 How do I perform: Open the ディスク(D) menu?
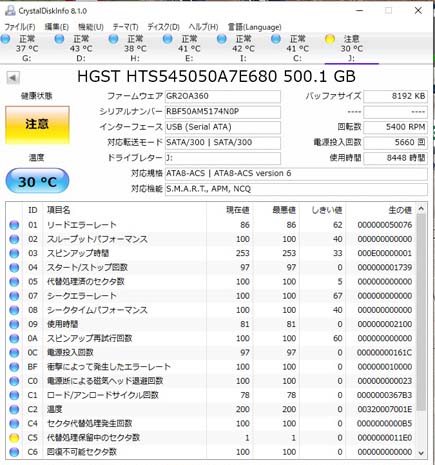(x=164, y=27)
